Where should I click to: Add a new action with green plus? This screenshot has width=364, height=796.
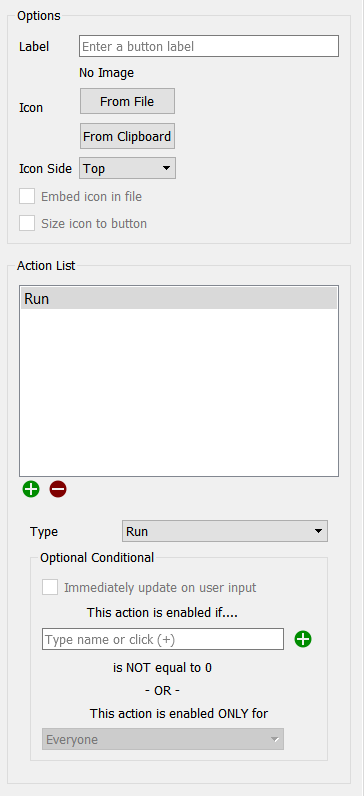click(31, 489)
